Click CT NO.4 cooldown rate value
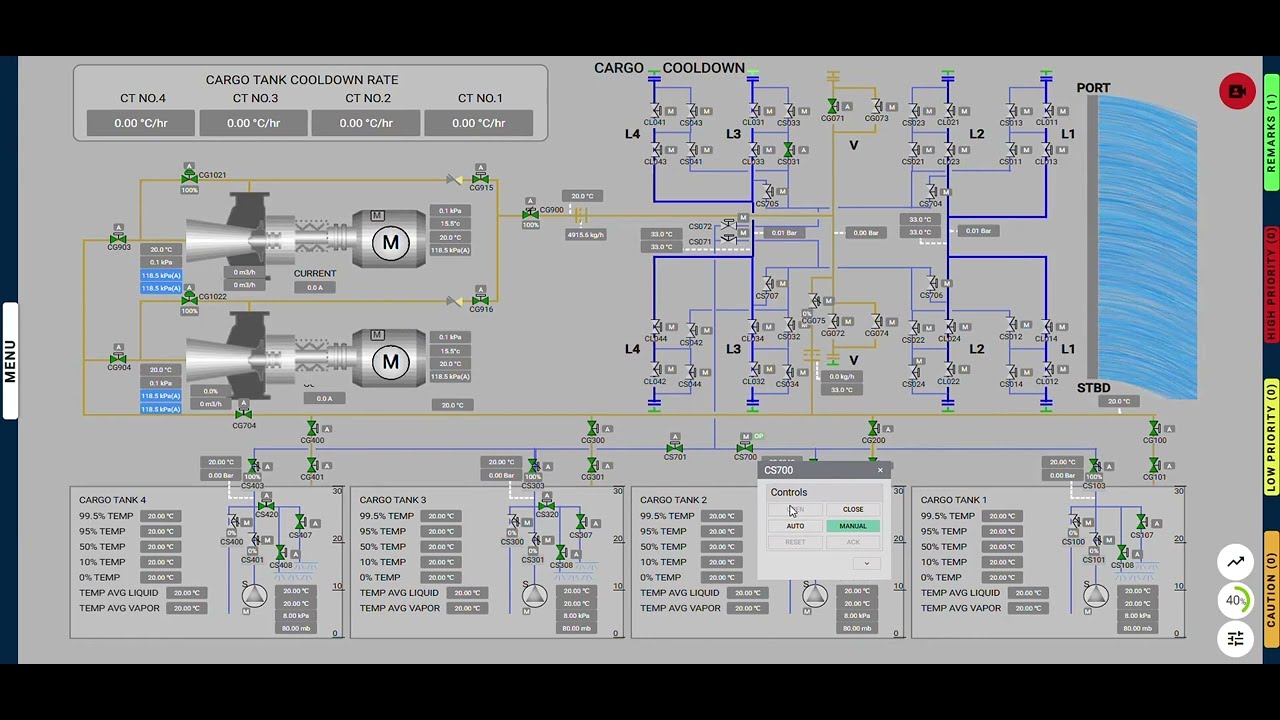 tap(141, 123)
